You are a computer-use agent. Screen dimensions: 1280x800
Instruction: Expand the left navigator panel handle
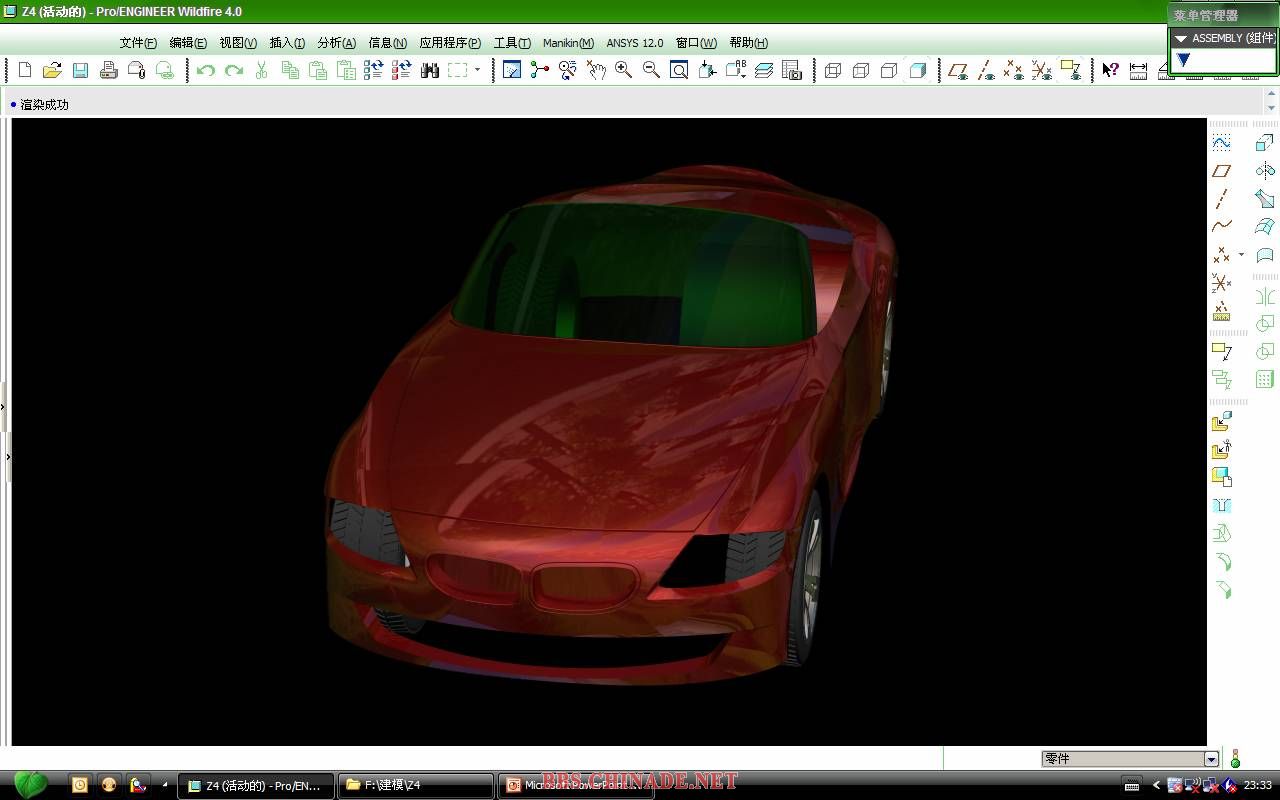4,407
